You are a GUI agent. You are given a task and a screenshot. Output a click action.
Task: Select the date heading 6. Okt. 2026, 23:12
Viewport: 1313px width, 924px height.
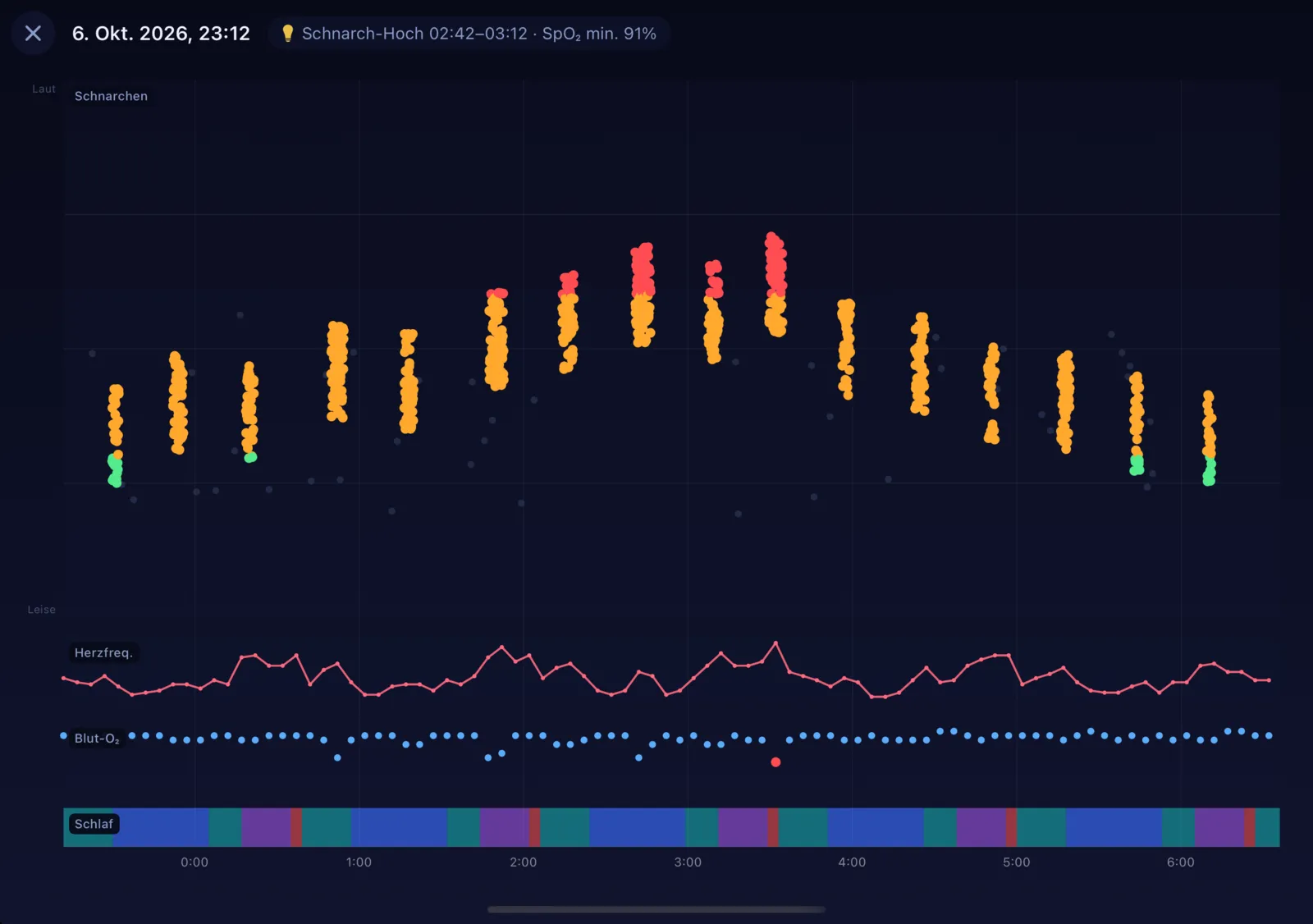pos(161,34)
